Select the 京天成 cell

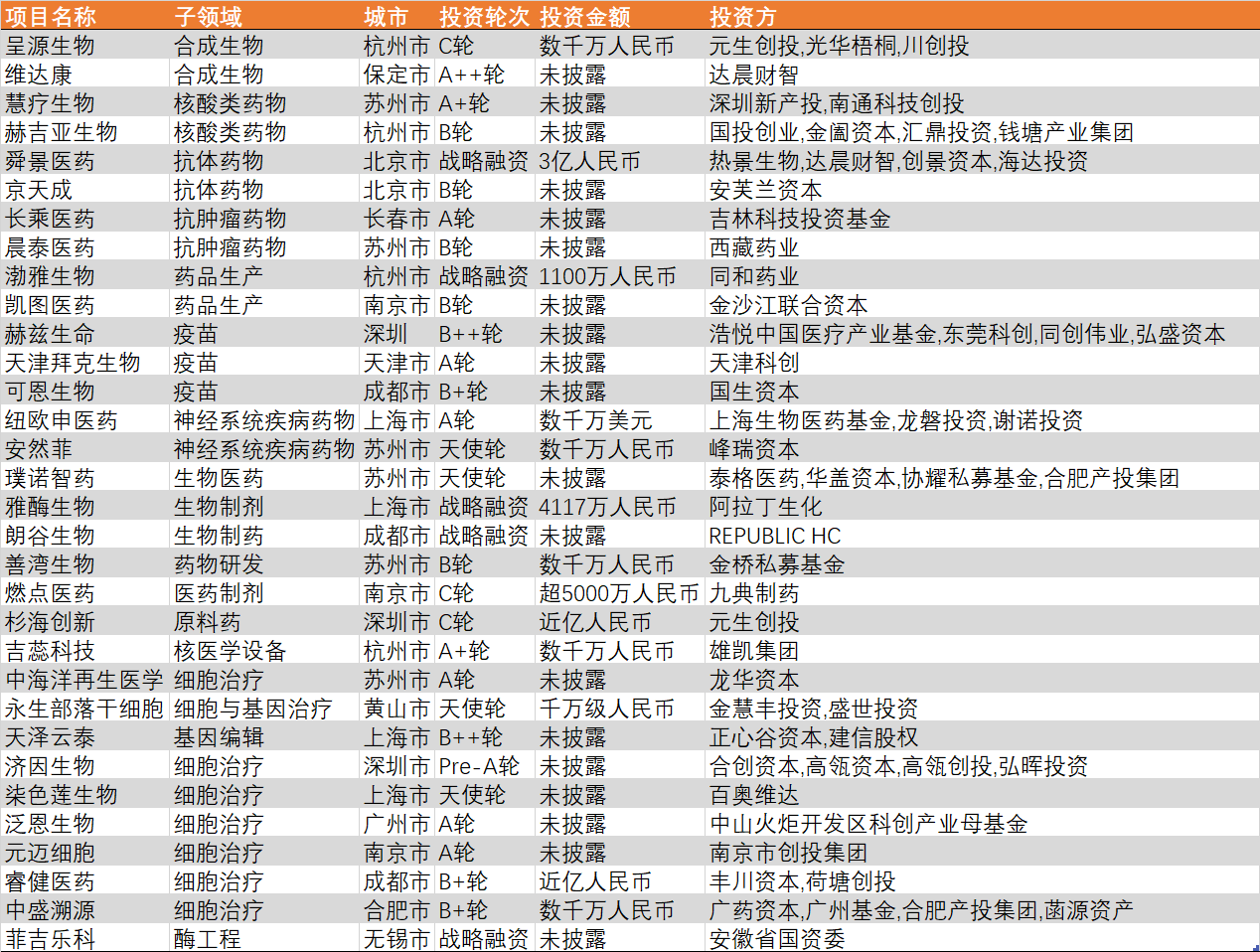click(x=39, y=190)
